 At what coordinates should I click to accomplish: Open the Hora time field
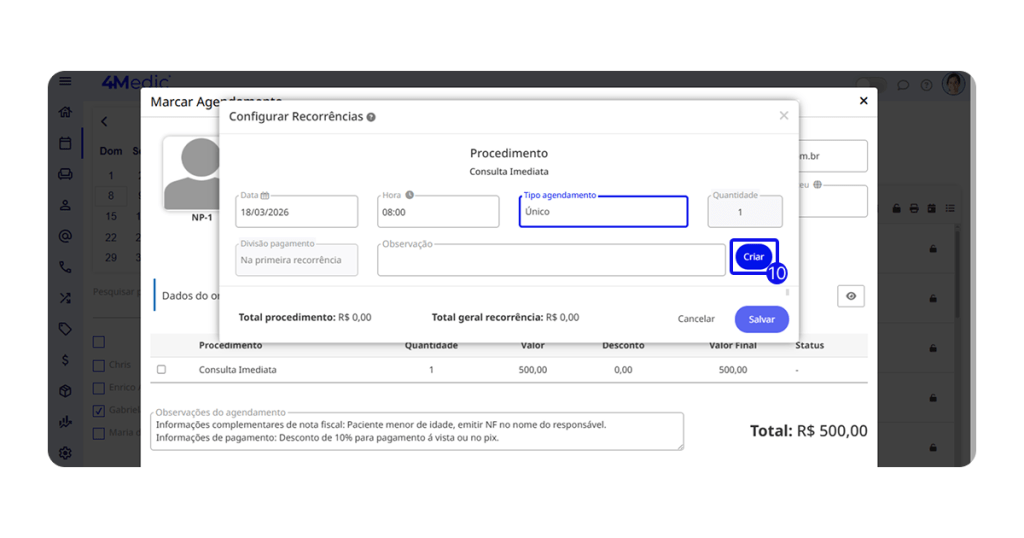pyautogui.click(x=438, y=212)
